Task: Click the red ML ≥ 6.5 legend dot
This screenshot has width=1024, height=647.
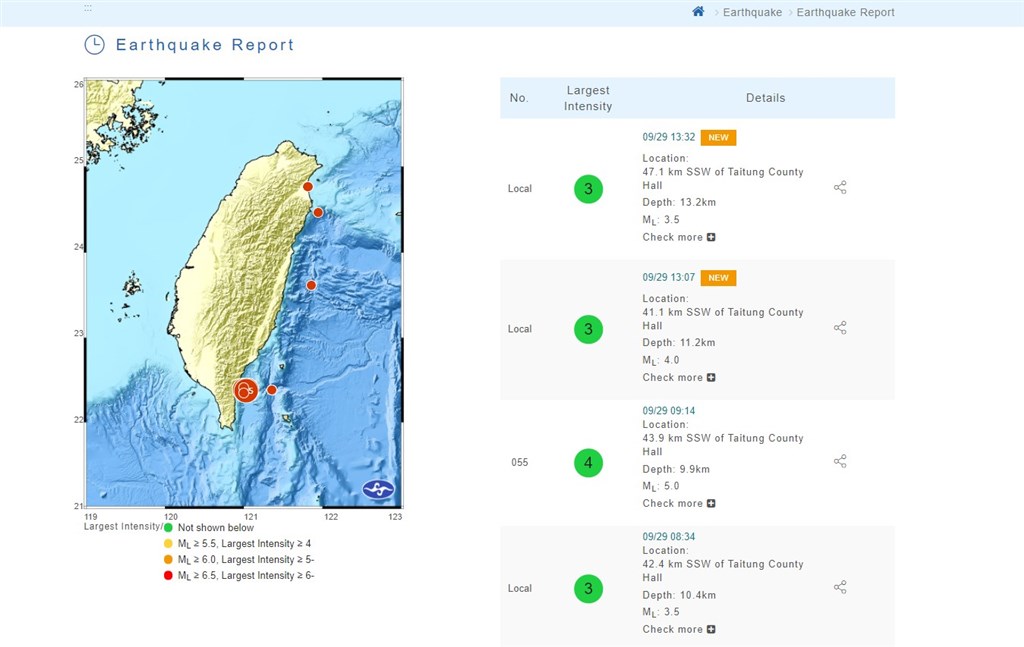Action: click(x=168, y=575)
